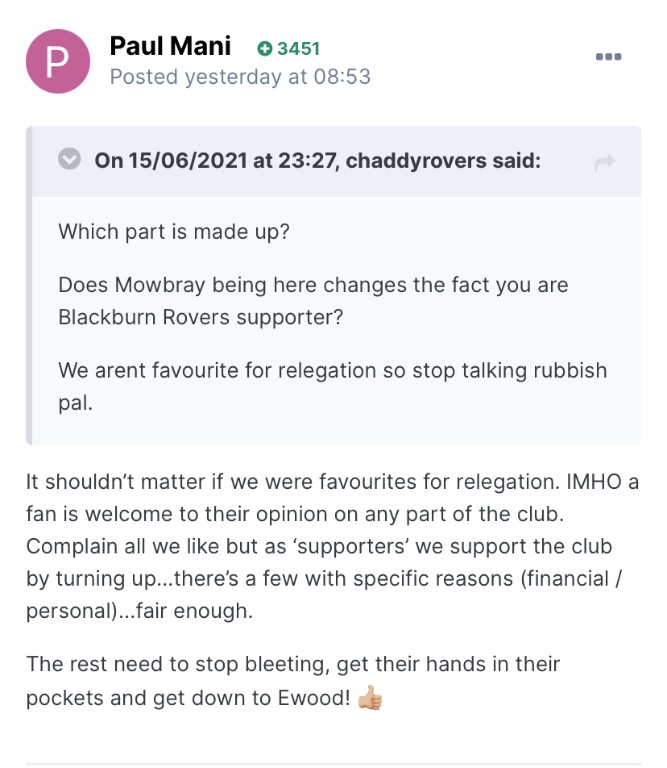Open the Paul Mani profile link

click(x=170, y=46)
